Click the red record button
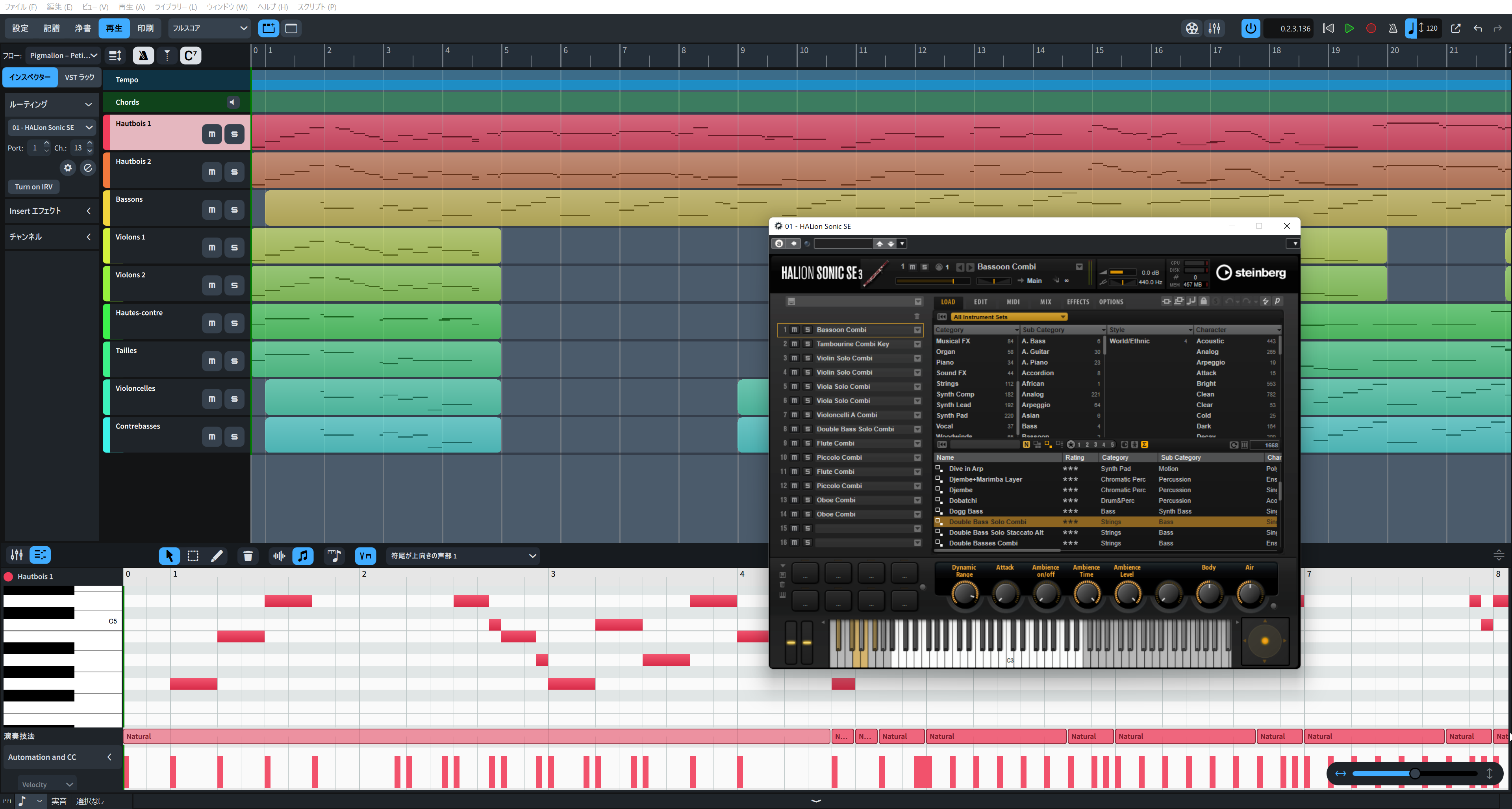Screen dimensions: 1512x809 (x=1371, y=28)
